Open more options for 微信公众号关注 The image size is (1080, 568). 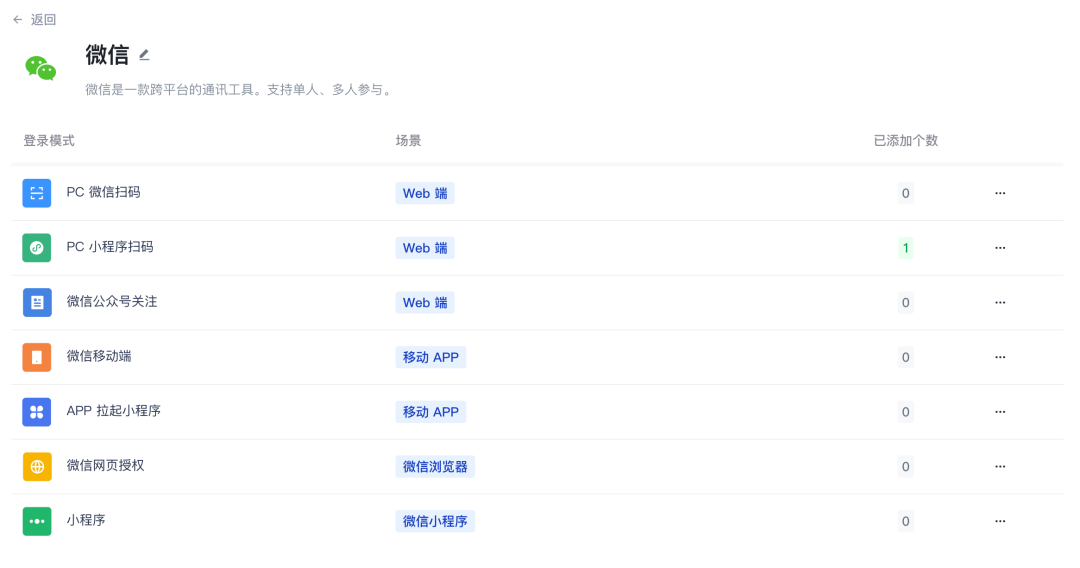pos(1000,302)
